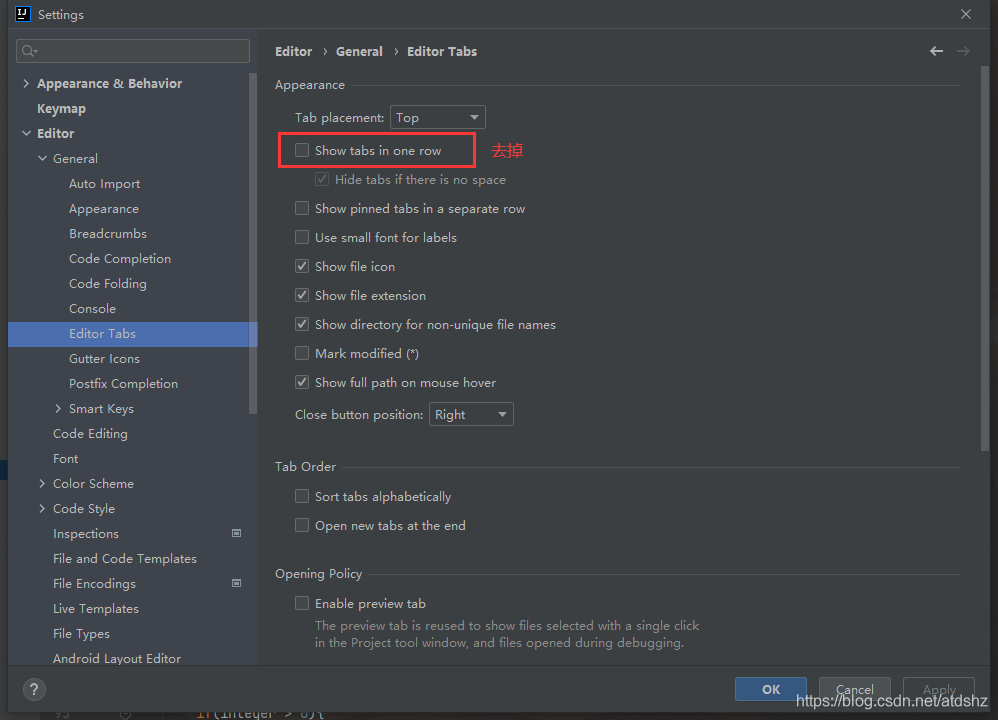Enable Use small font for labels
This screenshot has height=720, width=998.
(x=302, y=237)
